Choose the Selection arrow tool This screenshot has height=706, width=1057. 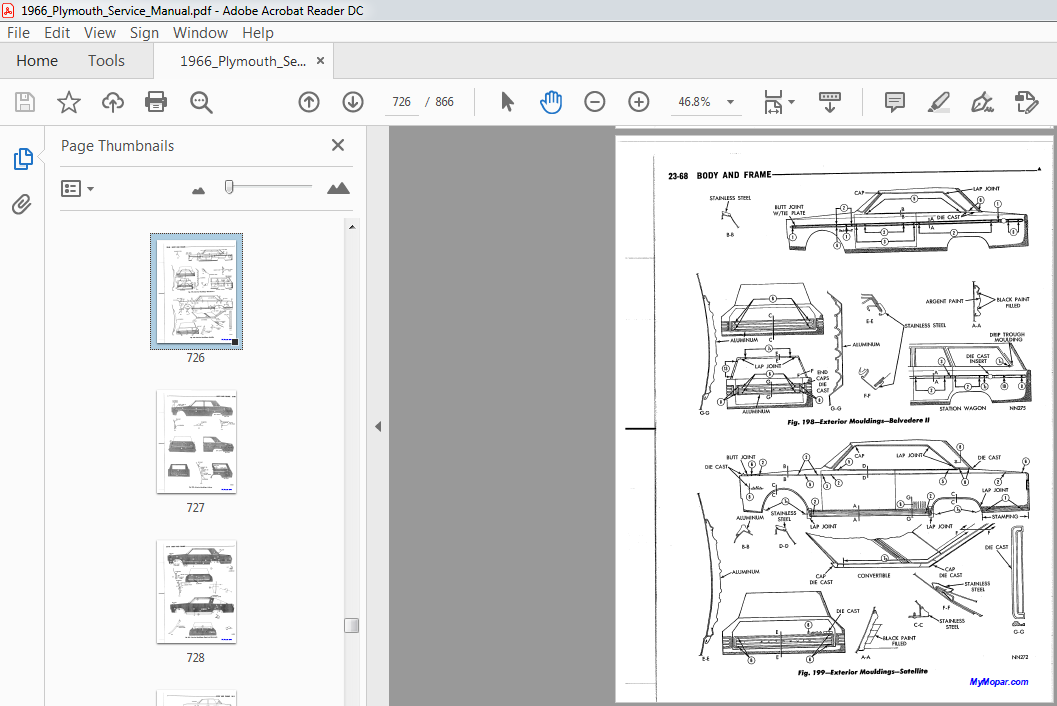pos(507,102)
